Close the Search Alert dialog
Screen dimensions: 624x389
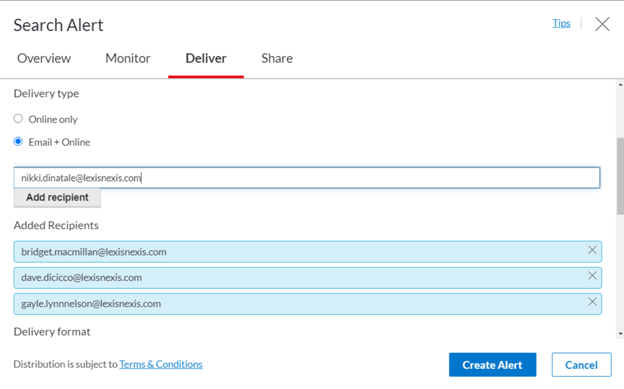click(602, 24)
